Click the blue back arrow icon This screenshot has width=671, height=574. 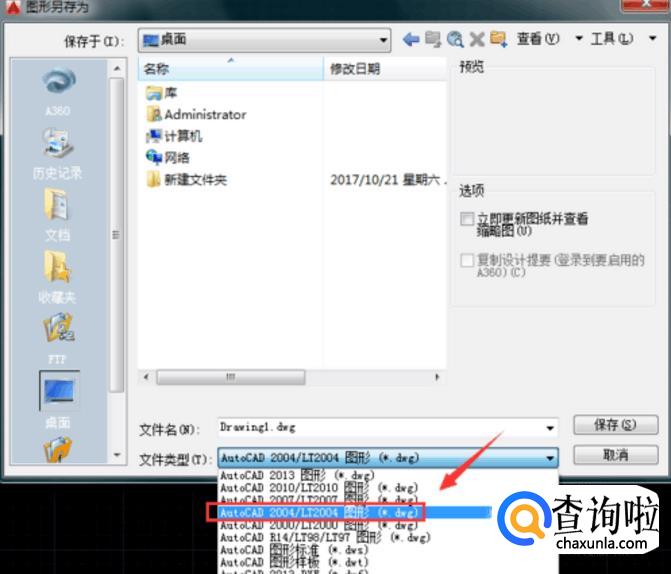(411, 39)
